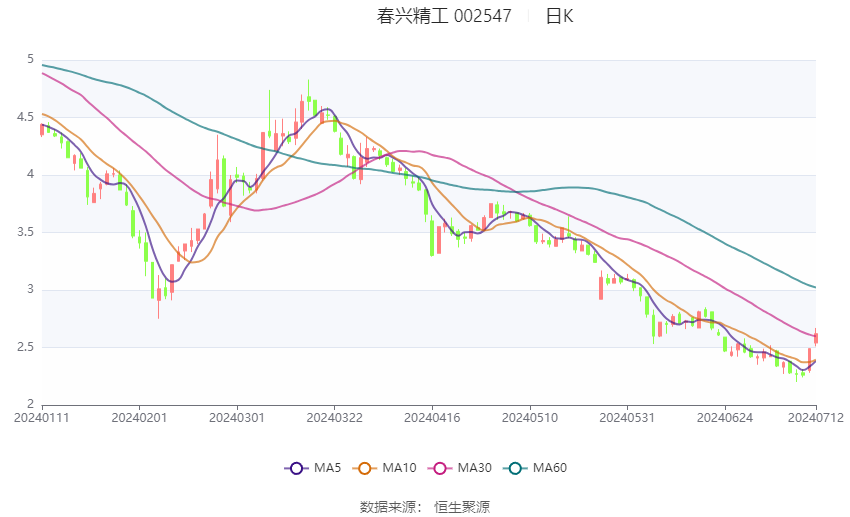Viewport: 850px width, 517px height.
Task: Toggle the MA30 pink legend circle icon
Action: pyautogui.click(x=440, y=468)
